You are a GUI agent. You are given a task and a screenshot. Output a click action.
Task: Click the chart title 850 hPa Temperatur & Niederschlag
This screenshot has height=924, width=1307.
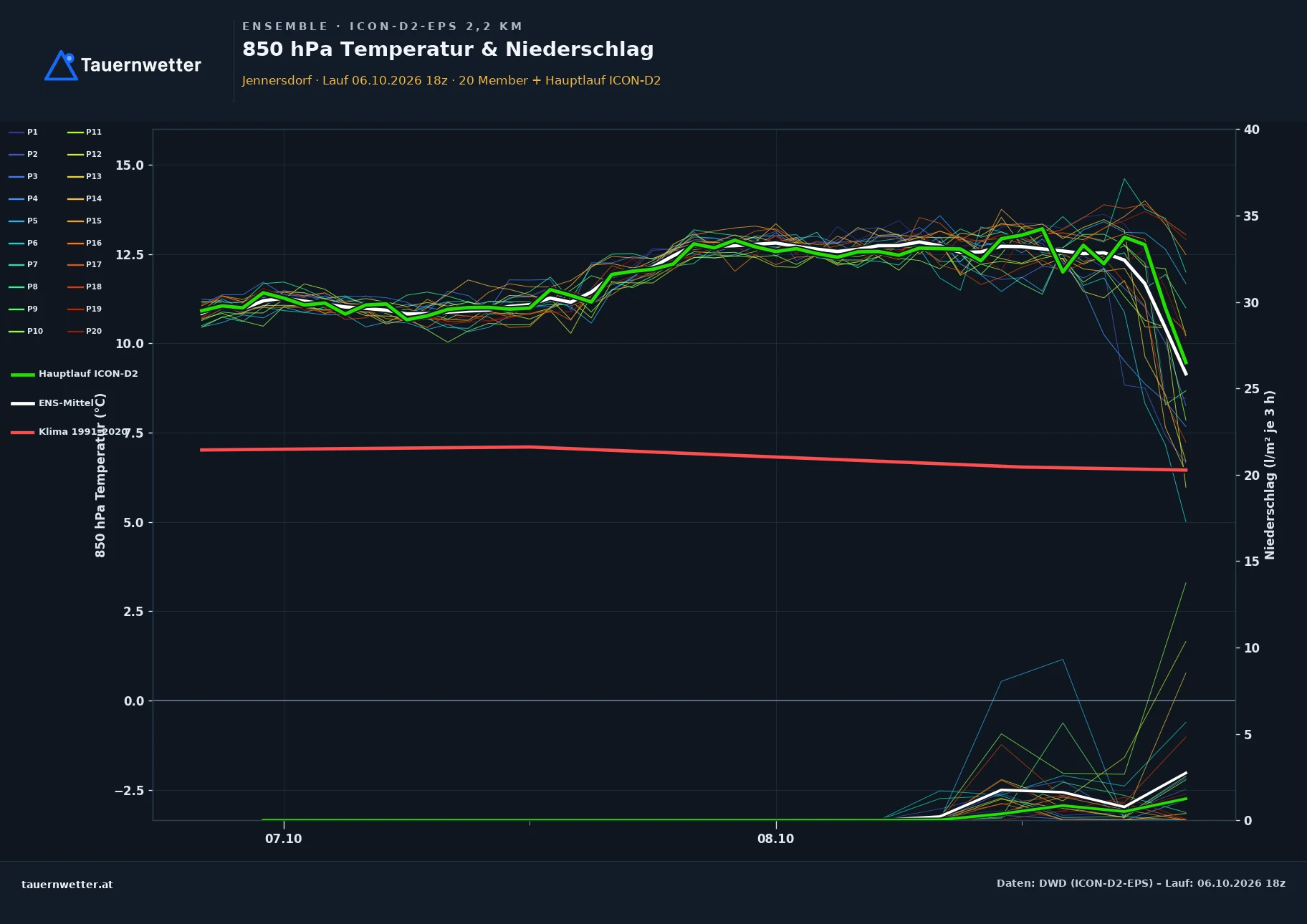448,49
